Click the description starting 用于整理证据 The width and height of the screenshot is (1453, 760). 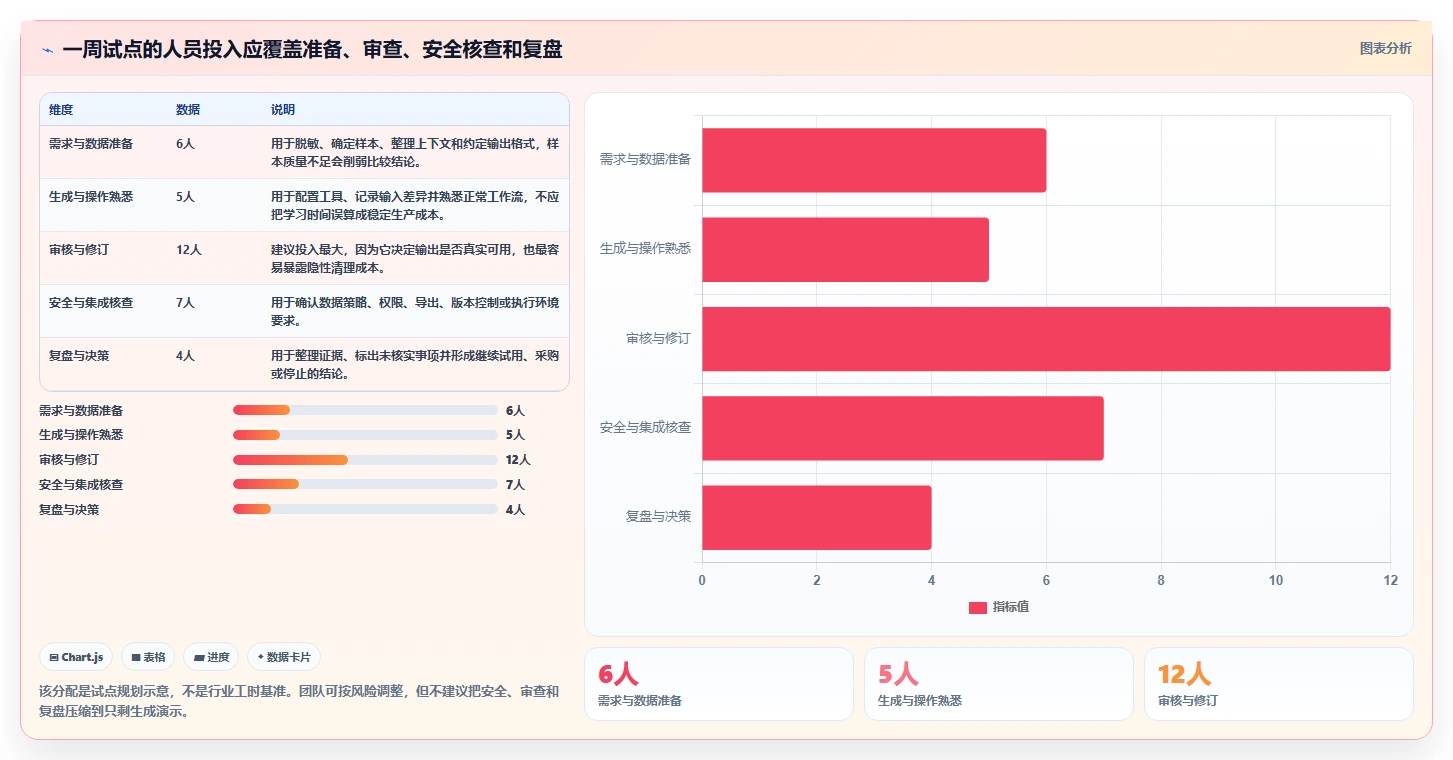(x=415, y=364)
